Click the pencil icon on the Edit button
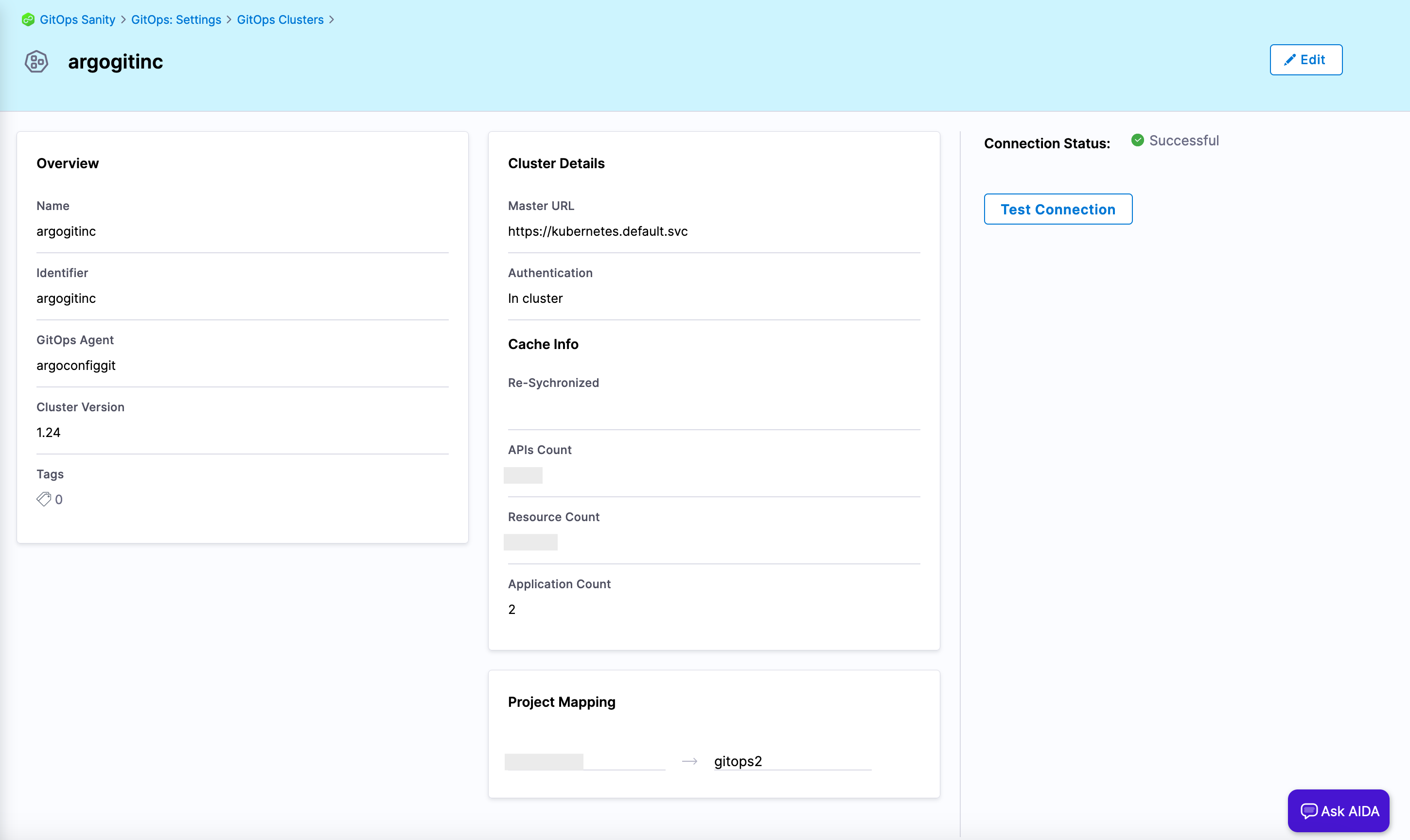 pos(1289,60)
